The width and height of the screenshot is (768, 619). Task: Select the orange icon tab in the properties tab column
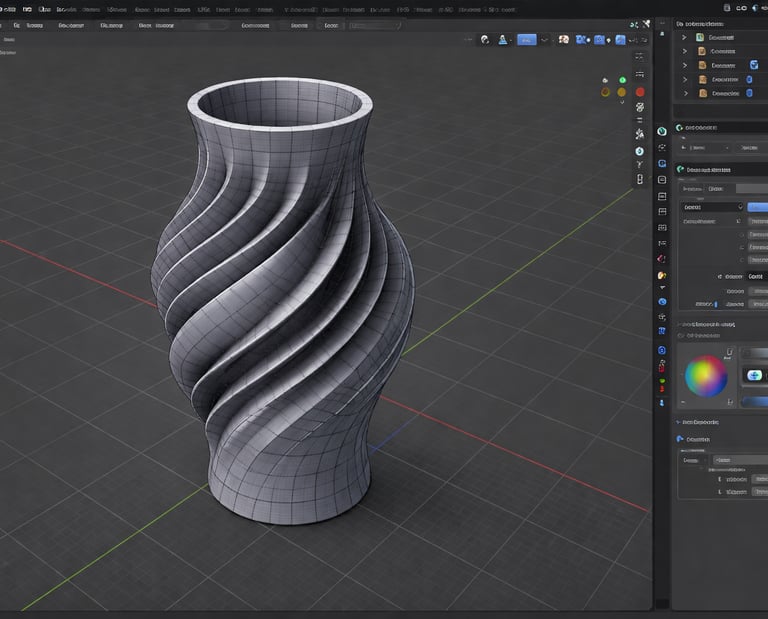[662, 275]
